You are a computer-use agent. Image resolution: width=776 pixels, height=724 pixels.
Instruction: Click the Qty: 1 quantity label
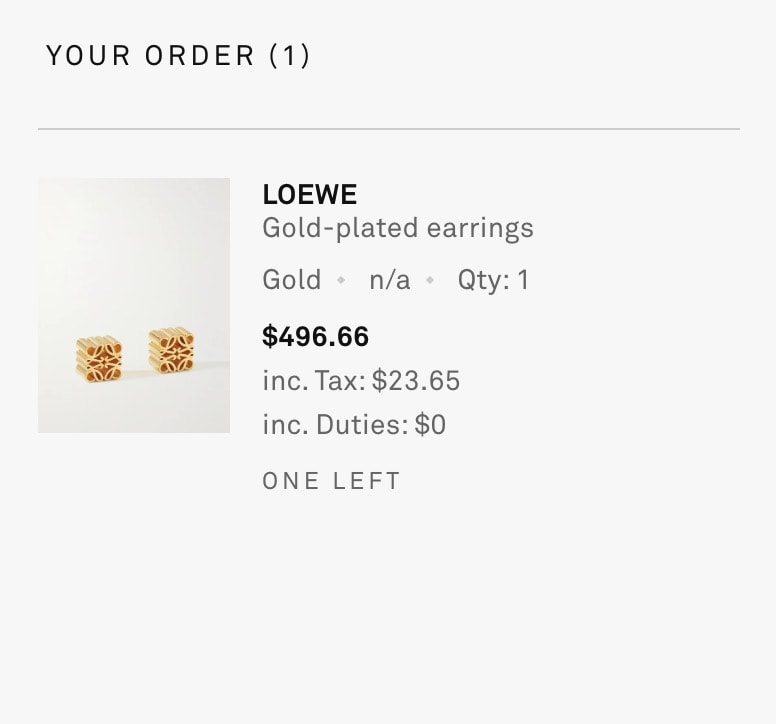coord(492,280)
